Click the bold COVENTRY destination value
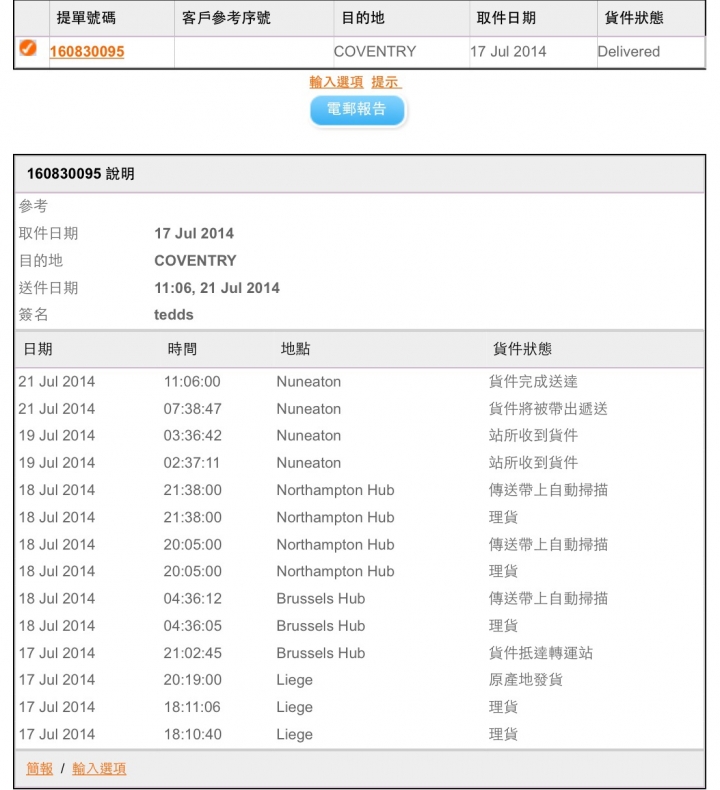720x790 pixels. click(195, 260)
